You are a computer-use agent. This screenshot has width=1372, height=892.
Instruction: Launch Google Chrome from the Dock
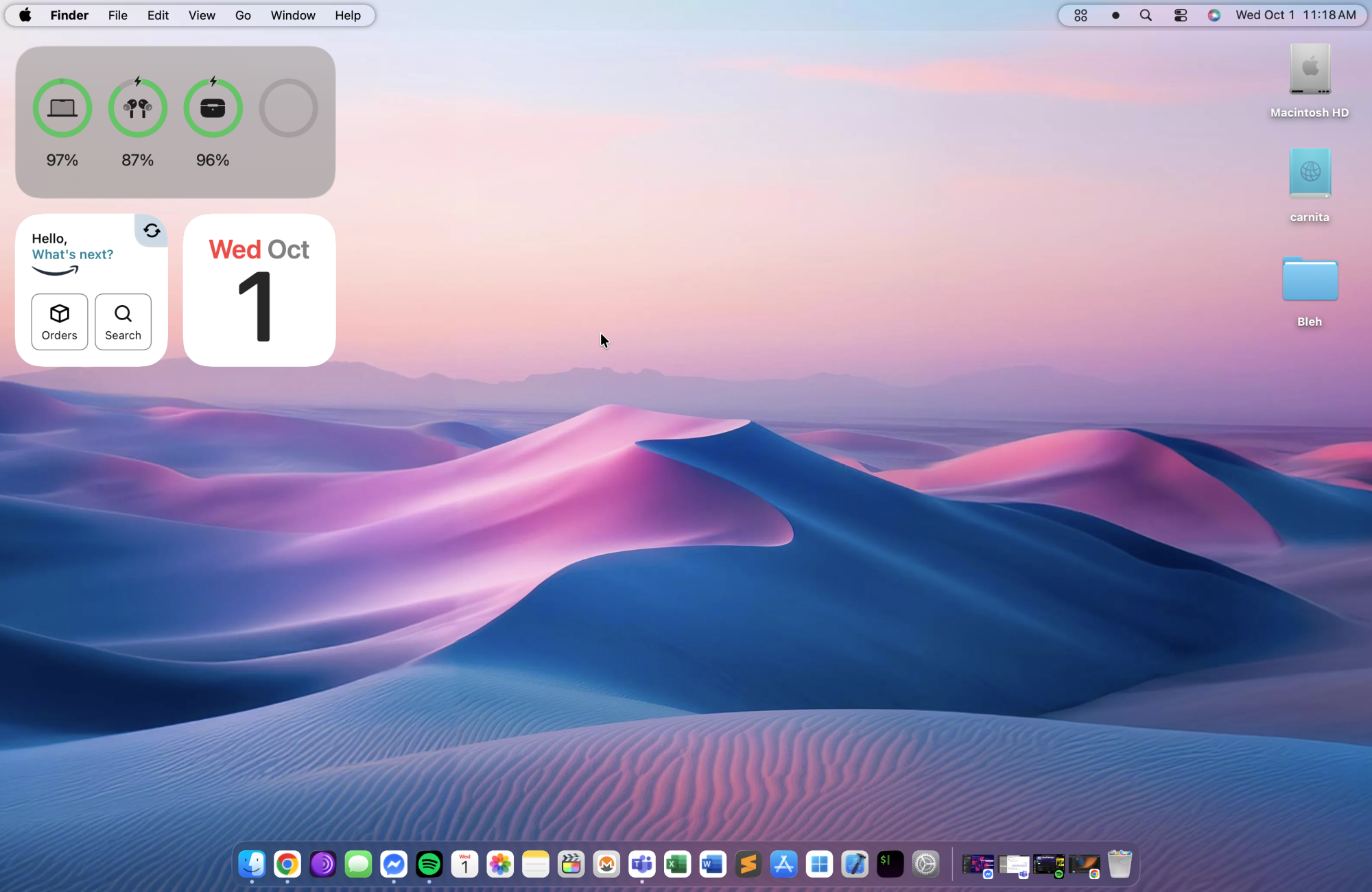pos(287,864)
